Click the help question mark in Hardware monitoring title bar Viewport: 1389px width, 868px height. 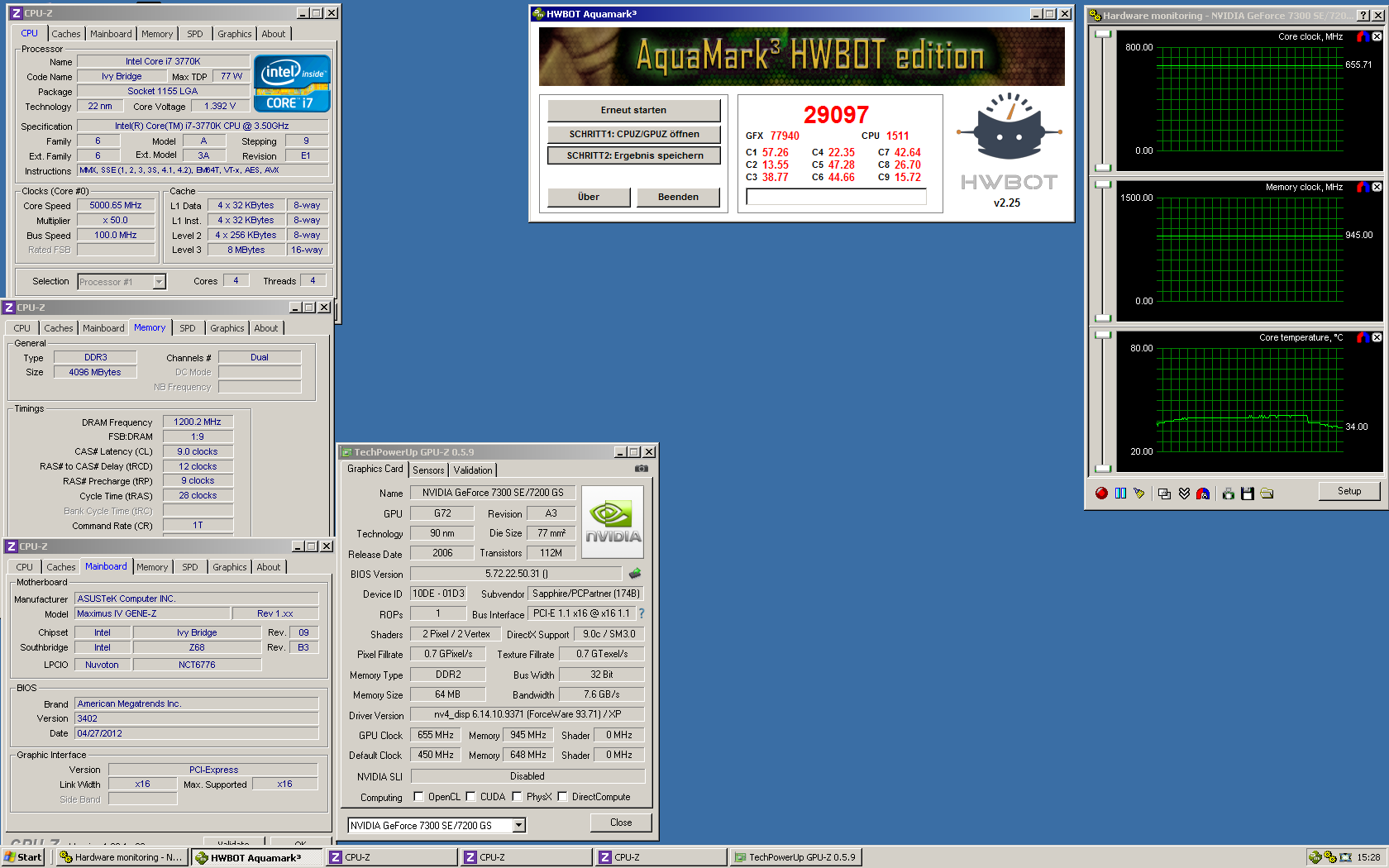1364,15
